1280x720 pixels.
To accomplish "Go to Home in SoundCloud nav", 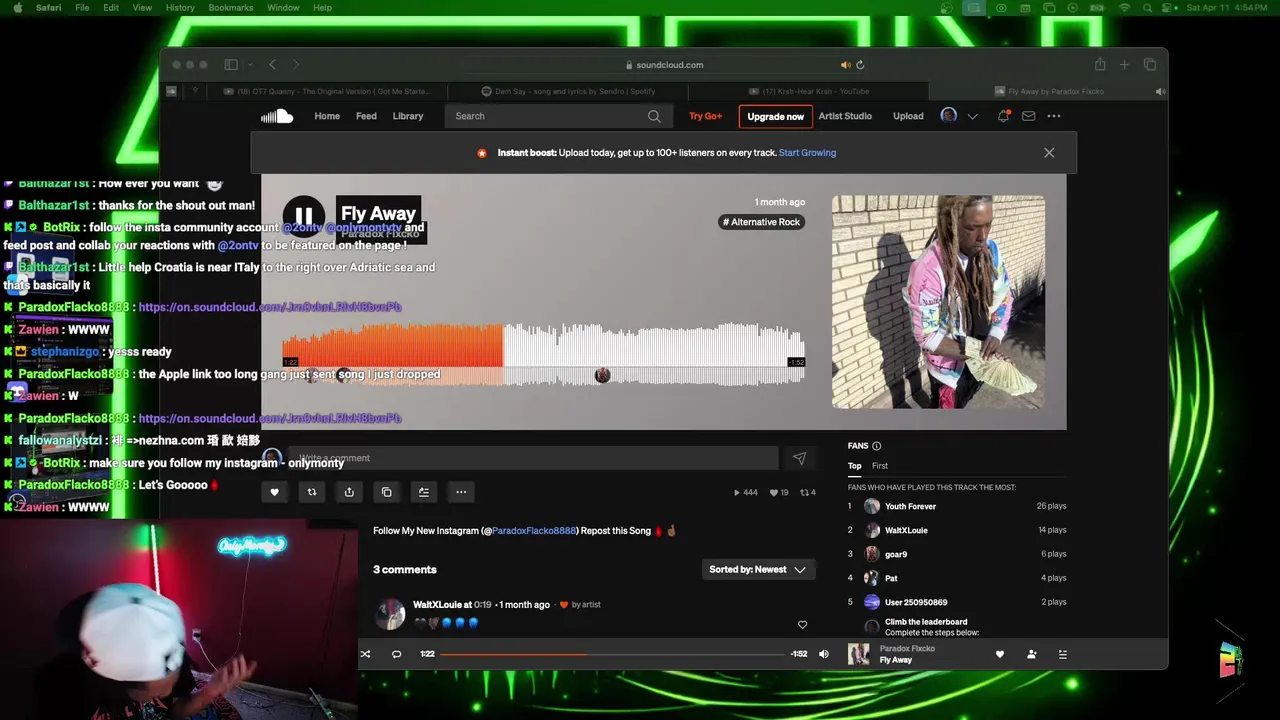I will pyautogui.click(x=327, y=116).
